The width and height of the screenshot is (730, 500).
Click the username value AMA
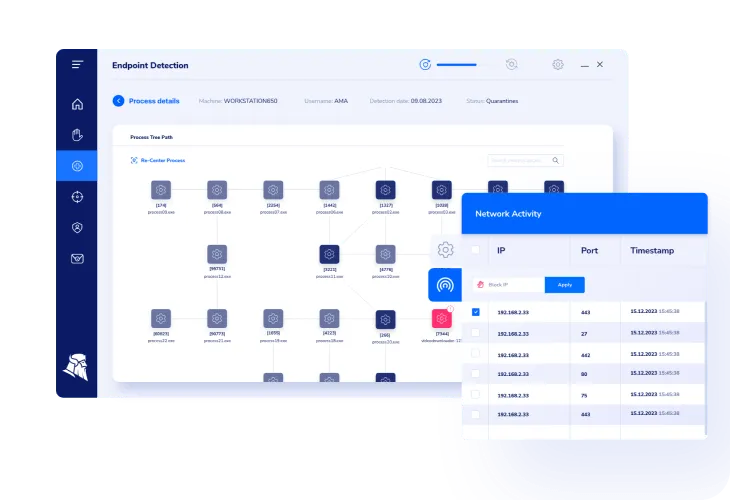point(341,101)
